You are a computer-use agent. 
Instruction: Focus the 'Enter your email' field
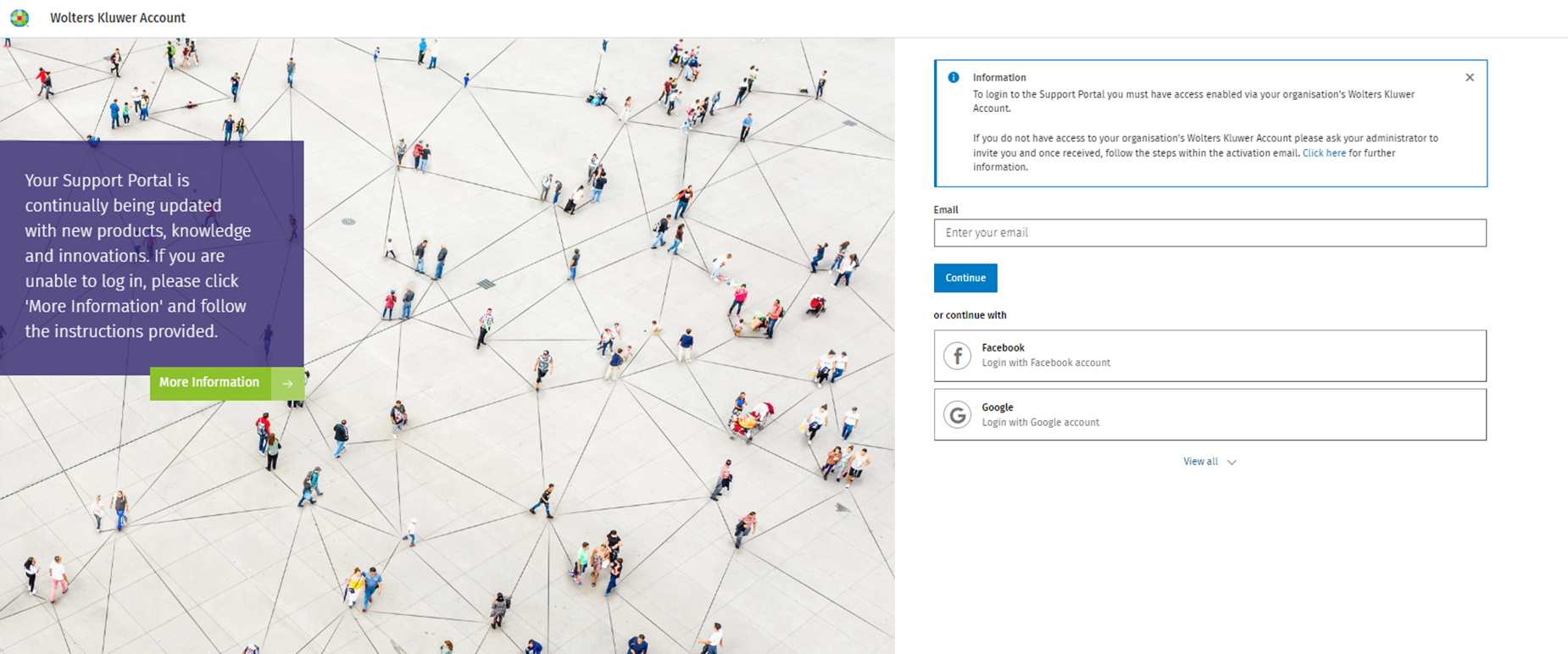tap(1209, 233)
